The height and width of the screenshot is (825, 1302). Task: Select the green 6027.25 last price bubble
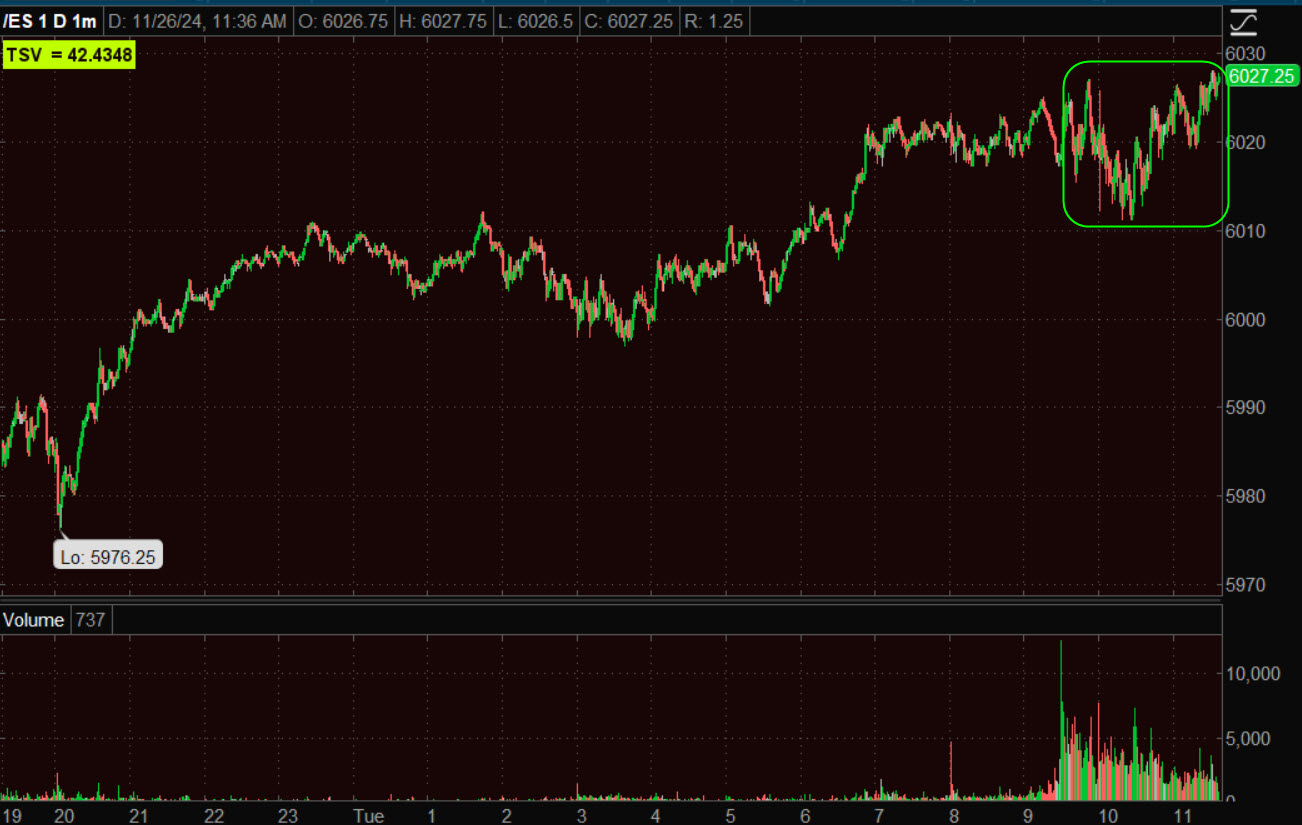(x=1261, y=76)
